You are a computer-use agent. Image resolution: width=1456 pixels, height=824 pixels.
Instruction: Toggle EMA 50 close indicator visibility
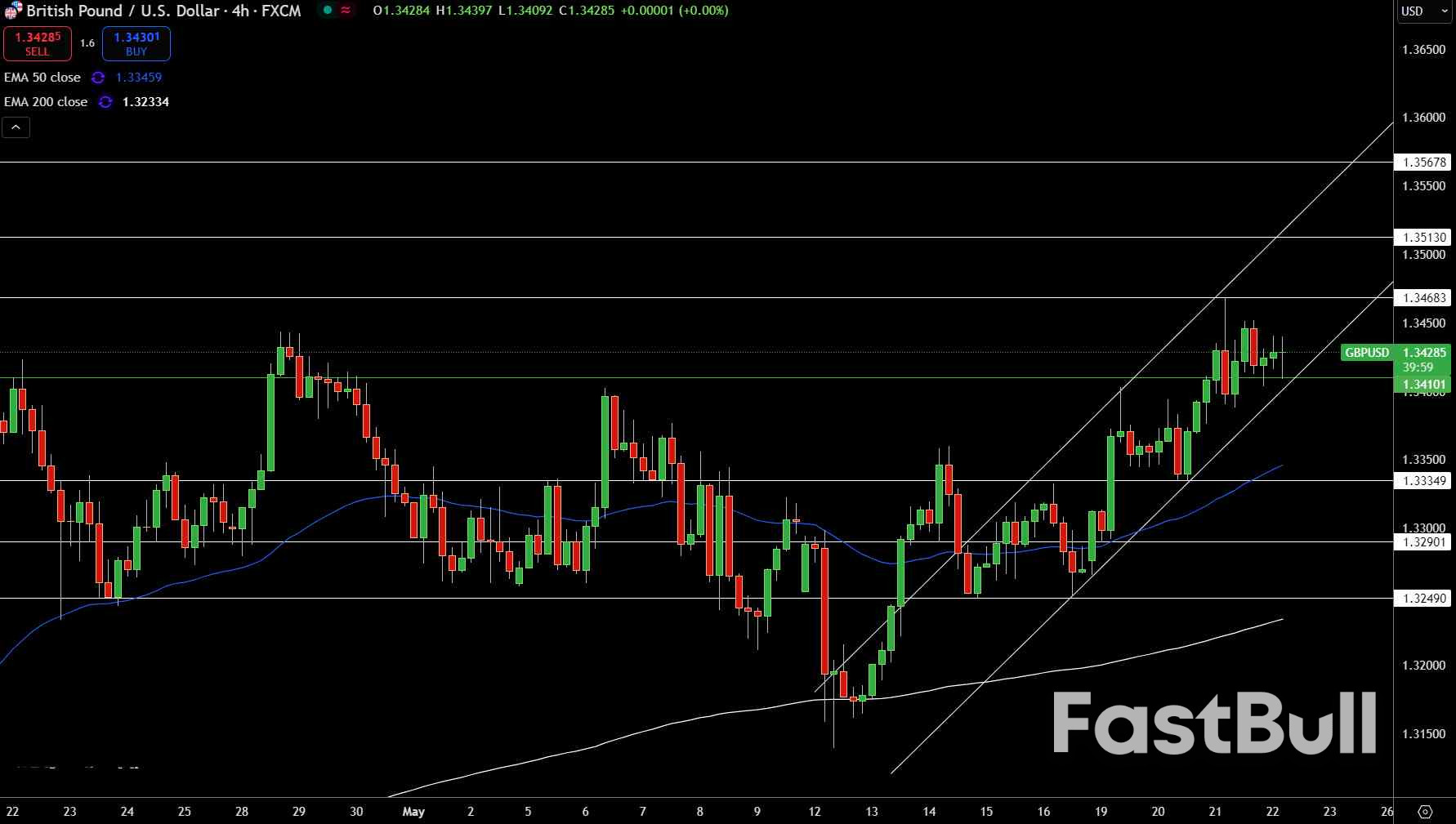pyautogui.click(x=42, y=78)
